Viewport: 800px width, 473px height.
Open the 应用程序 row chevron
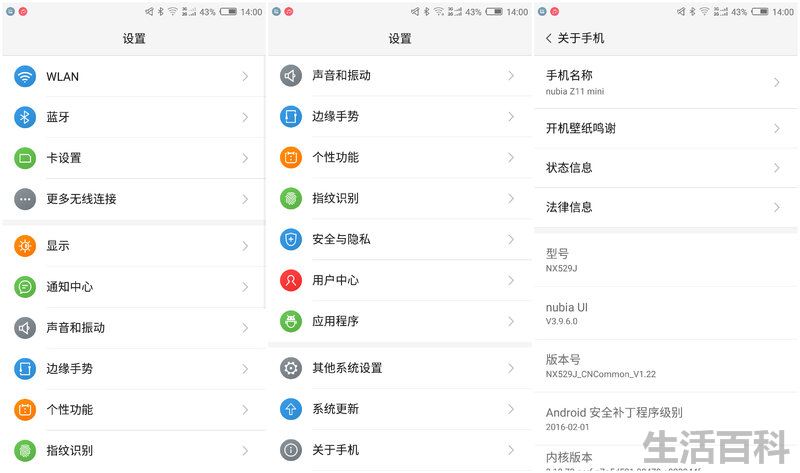(511, 321)
